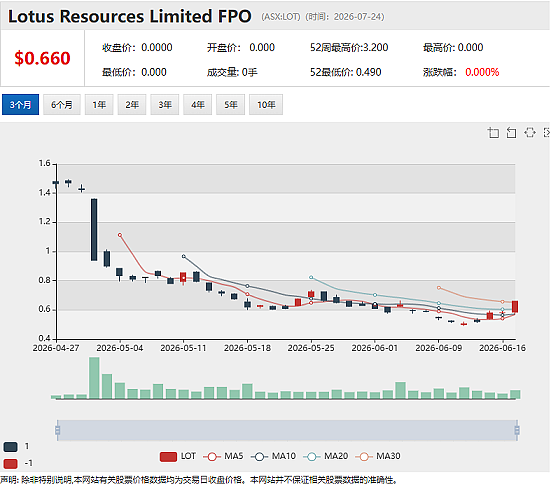Switch to the 6个月 range

click(62, 105)
